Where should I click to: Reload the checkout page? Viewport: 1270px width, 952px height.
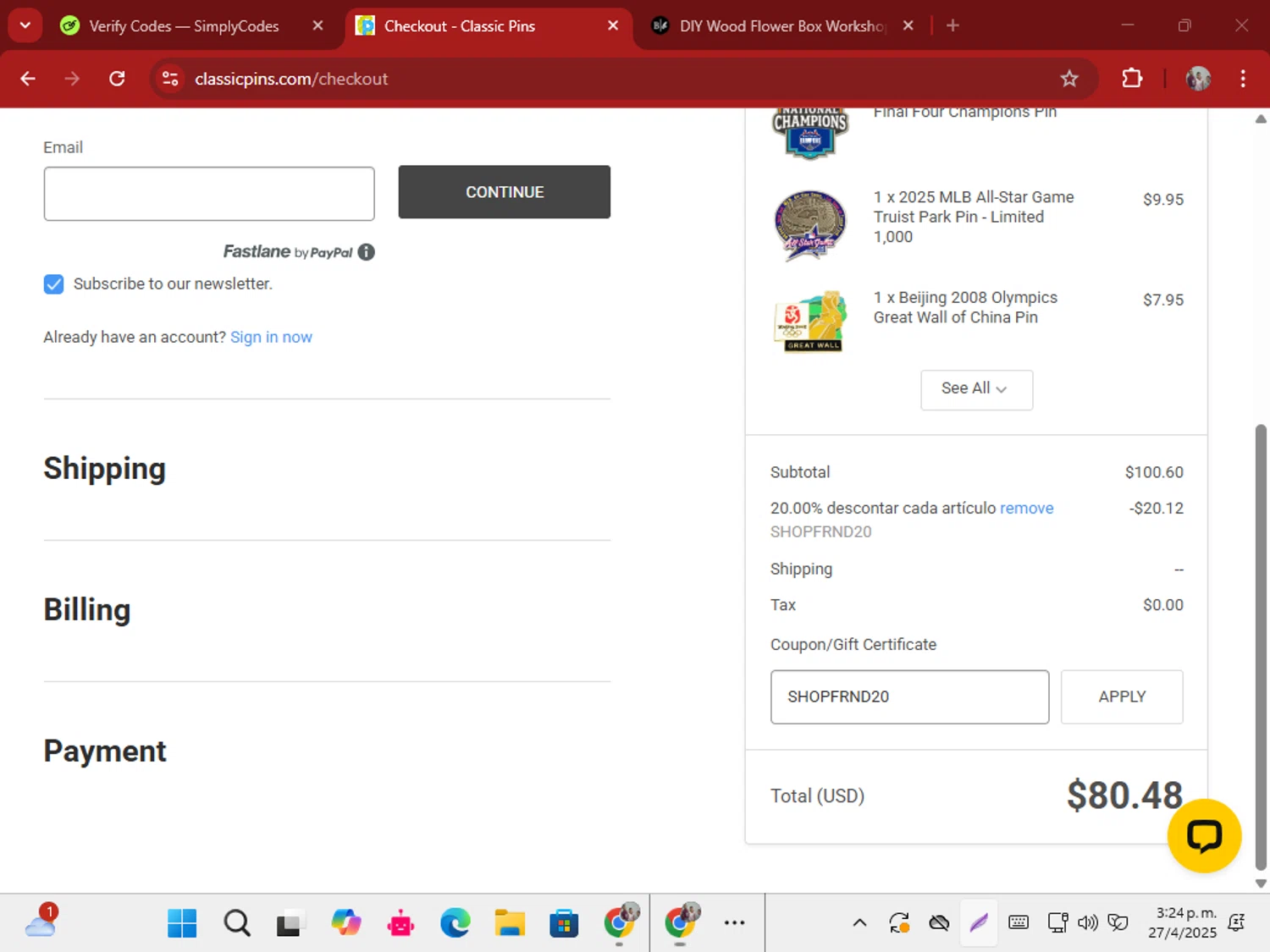coord(117,79)
